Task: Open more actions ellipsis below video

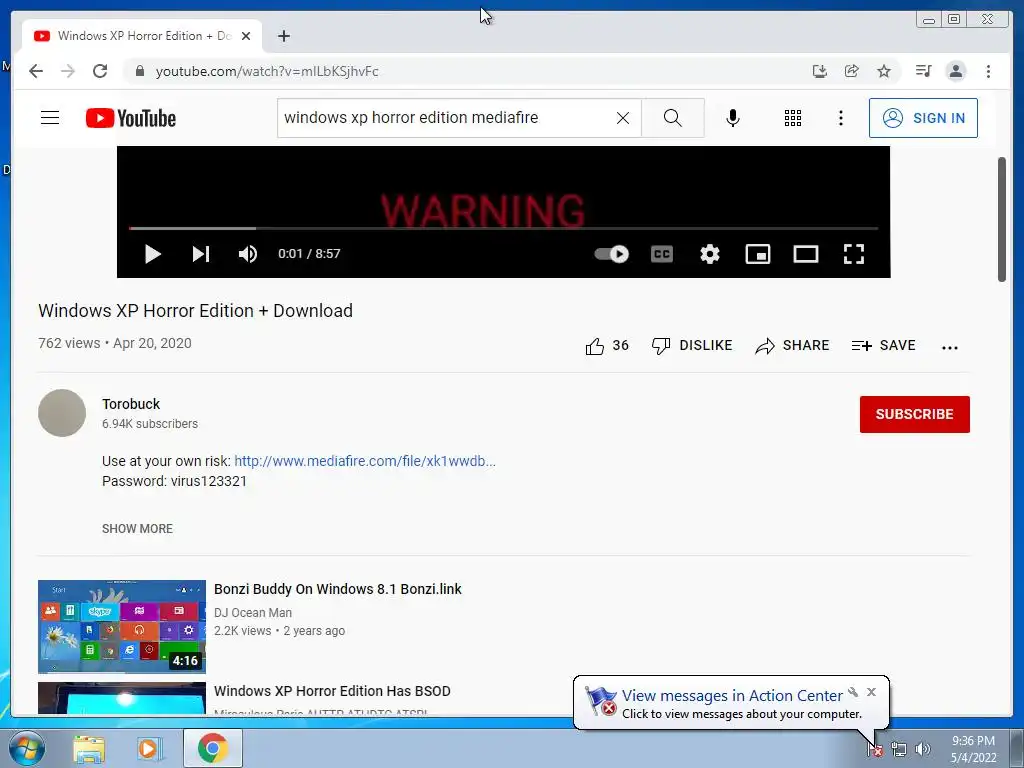Action: tap(950, 347)
